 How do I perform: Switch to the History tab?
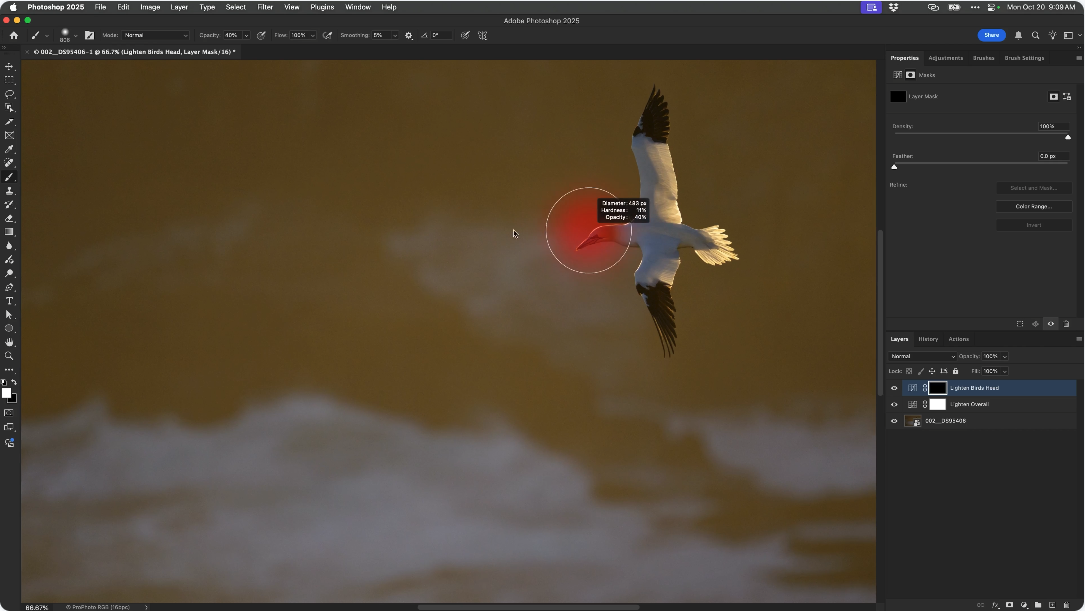928,339
